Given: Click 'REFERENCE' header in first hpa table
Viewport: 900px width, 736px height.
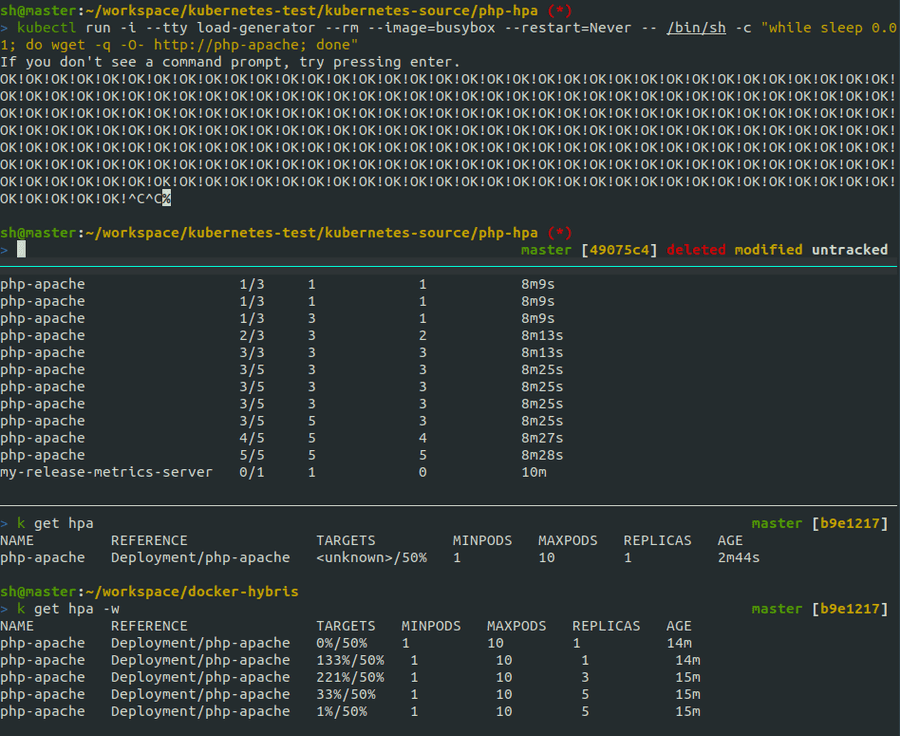Looking at the screenshot, I should pos(149,541).
